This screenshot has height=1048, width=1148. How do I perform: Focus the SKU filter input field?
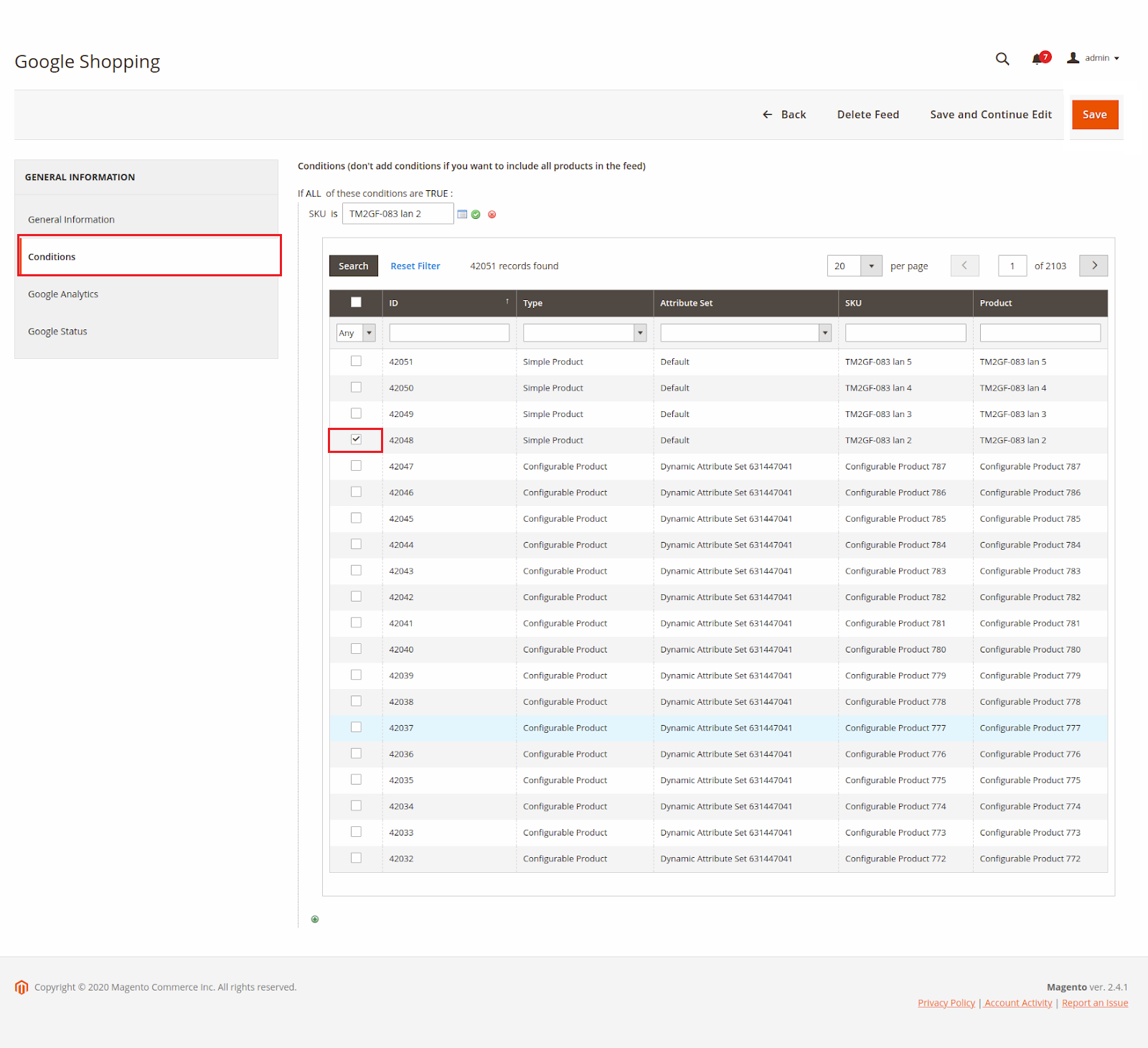pos(905,333)
